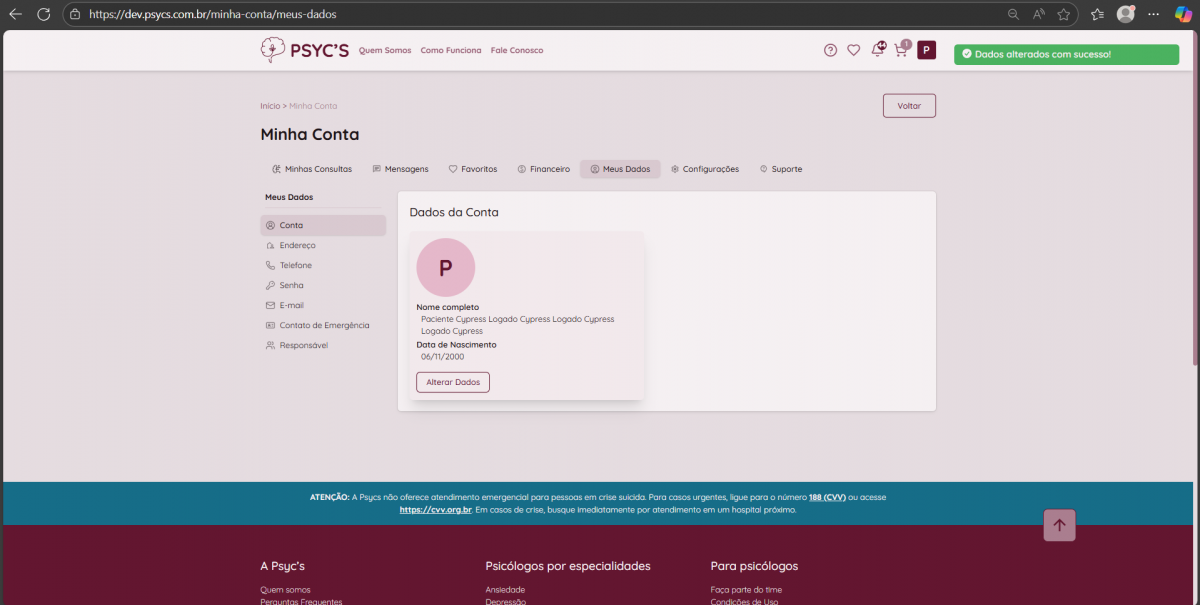
Task: Select Endereço in the sidebar
Action: pos(297,245)
